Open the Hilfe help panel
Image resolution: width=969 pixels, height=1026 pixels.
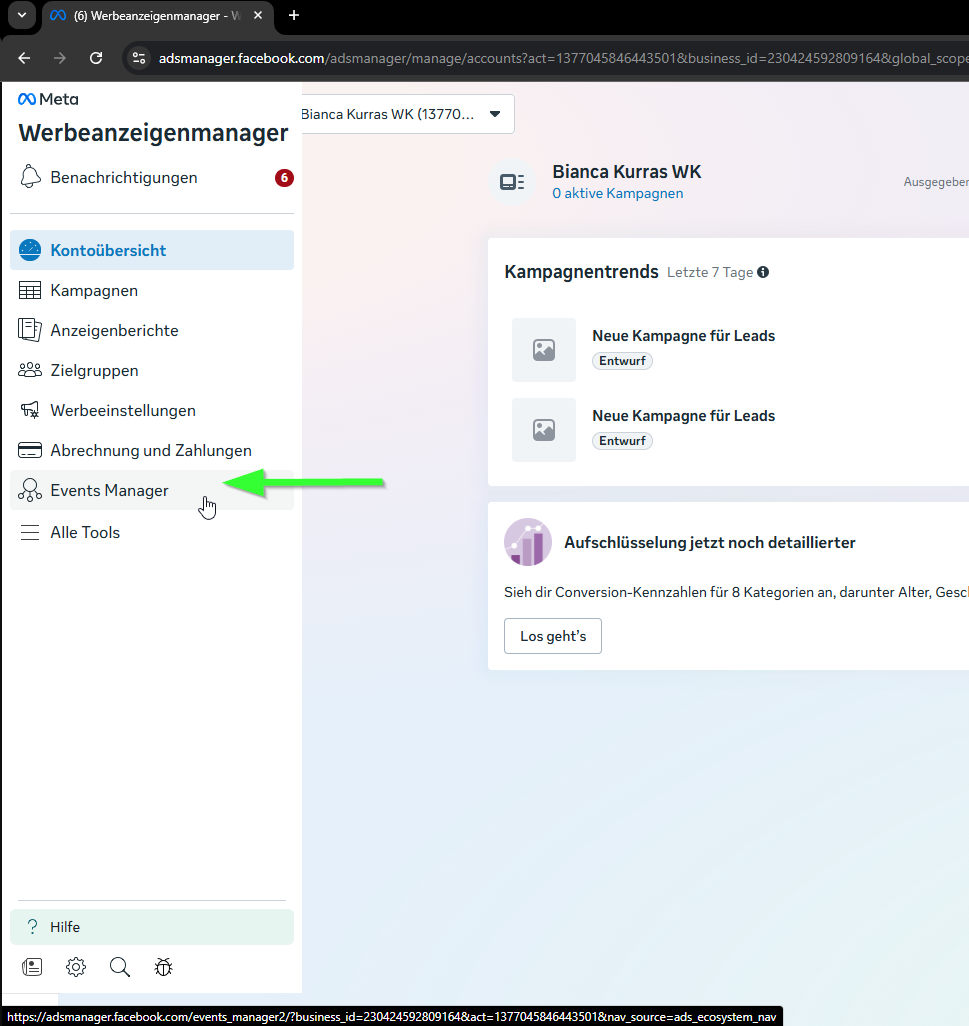152,927
